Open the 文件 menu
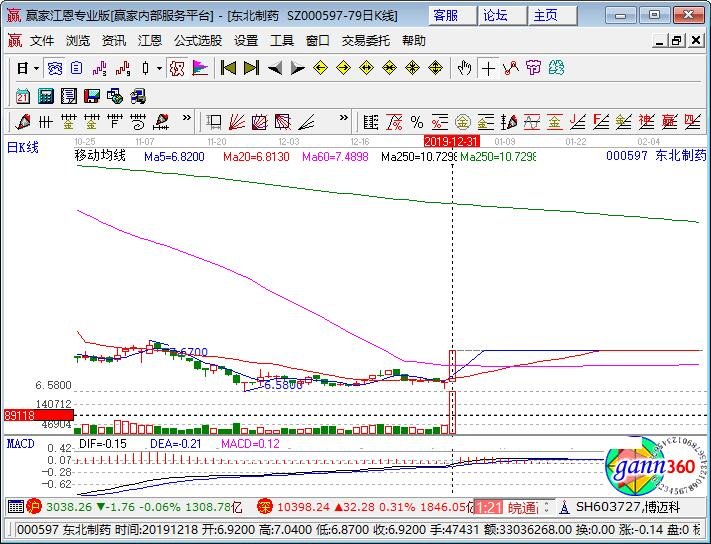Viewport: 711px width, 544px height. (42, 41)
